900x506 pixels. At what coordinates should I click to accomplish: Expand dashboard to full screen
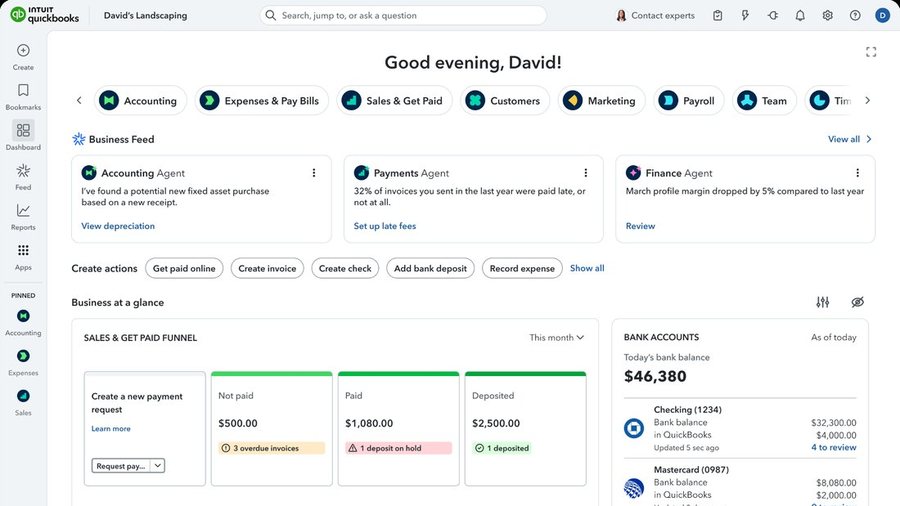click(x=871, y=52)
